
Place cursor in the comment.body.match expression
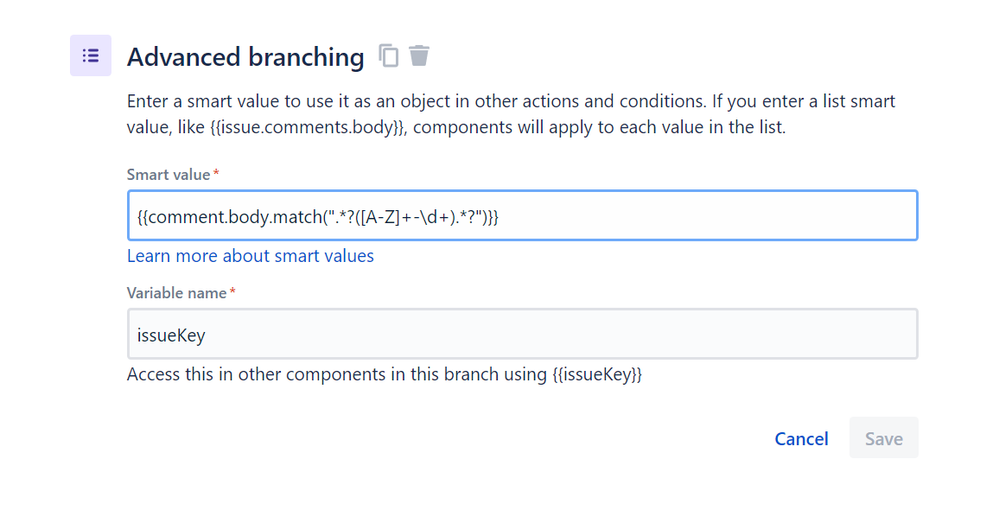[x=318, y=217]
